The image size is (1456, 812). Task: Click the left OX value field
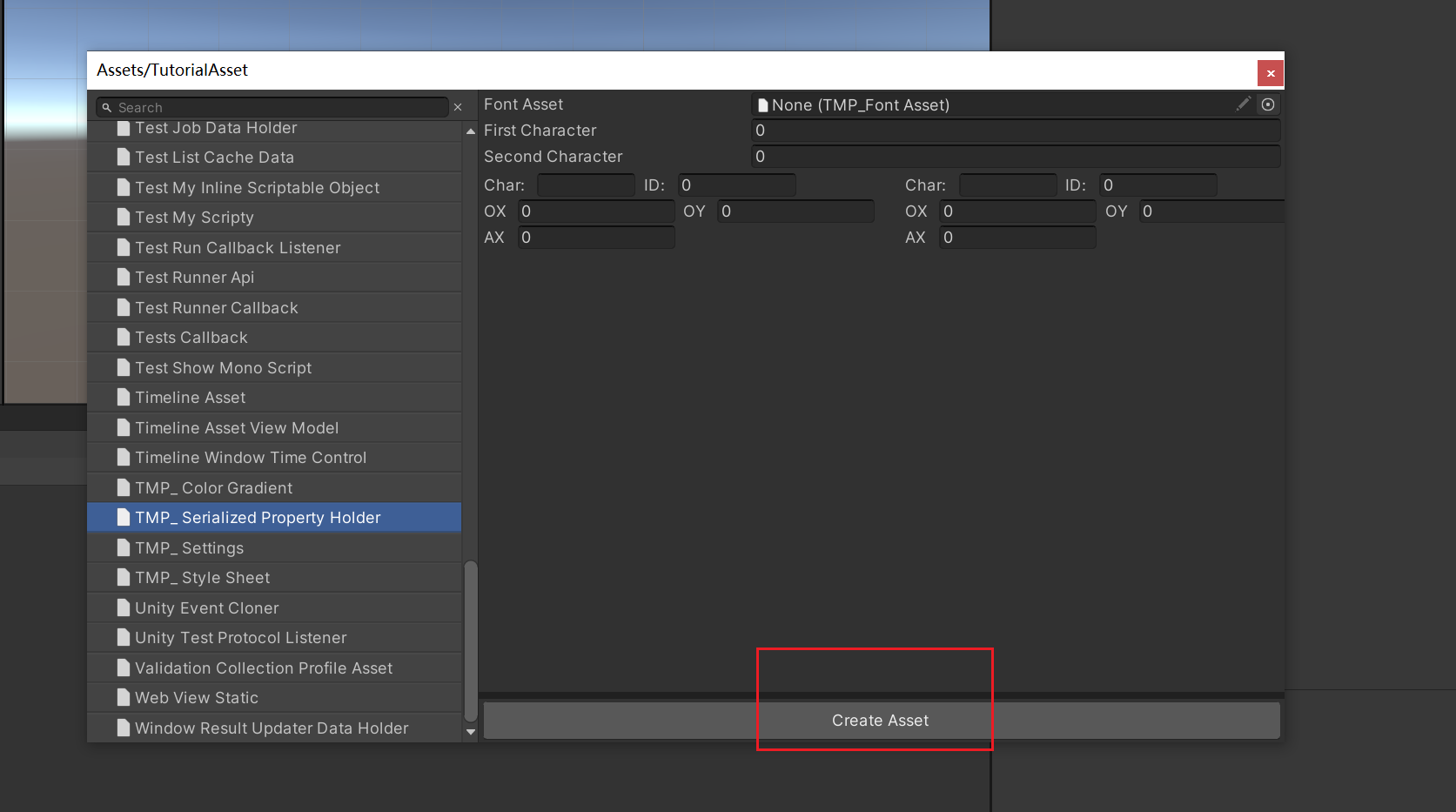[x=596, y=211]
